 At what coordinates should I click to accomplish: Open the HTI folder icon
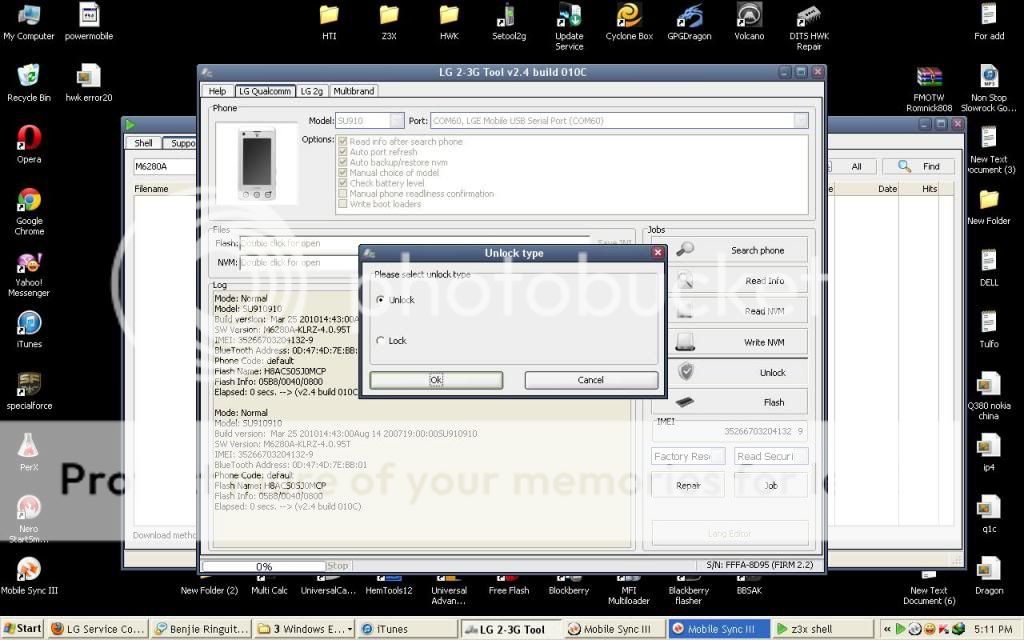tap(329, 23)
